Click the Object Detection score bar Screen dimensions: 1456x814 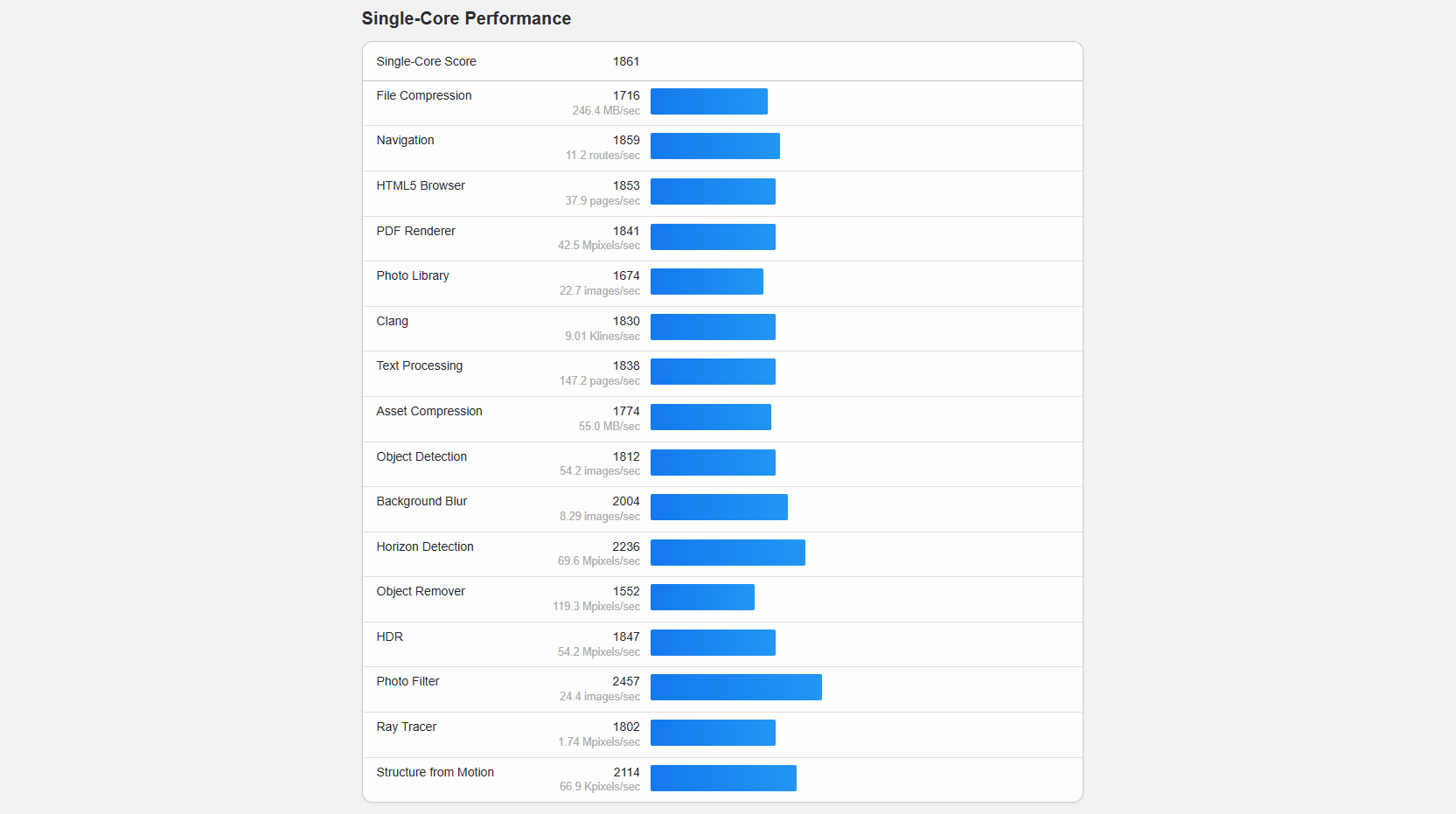[713, 463]
